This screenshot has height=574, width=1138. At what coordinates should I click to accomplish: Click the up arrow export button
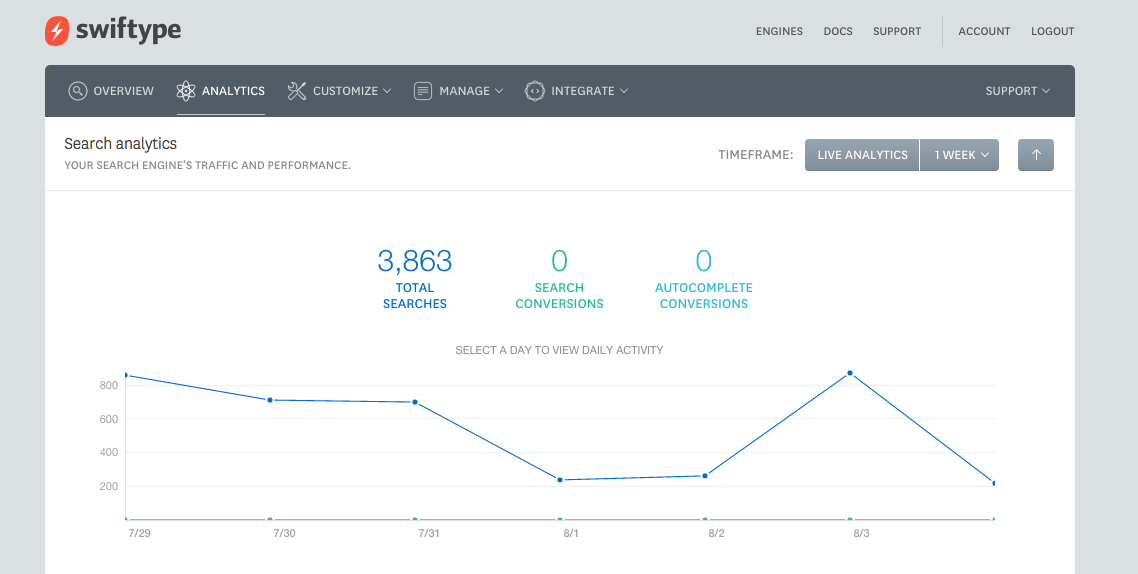pyautogui.click(x=1036, y=155)
